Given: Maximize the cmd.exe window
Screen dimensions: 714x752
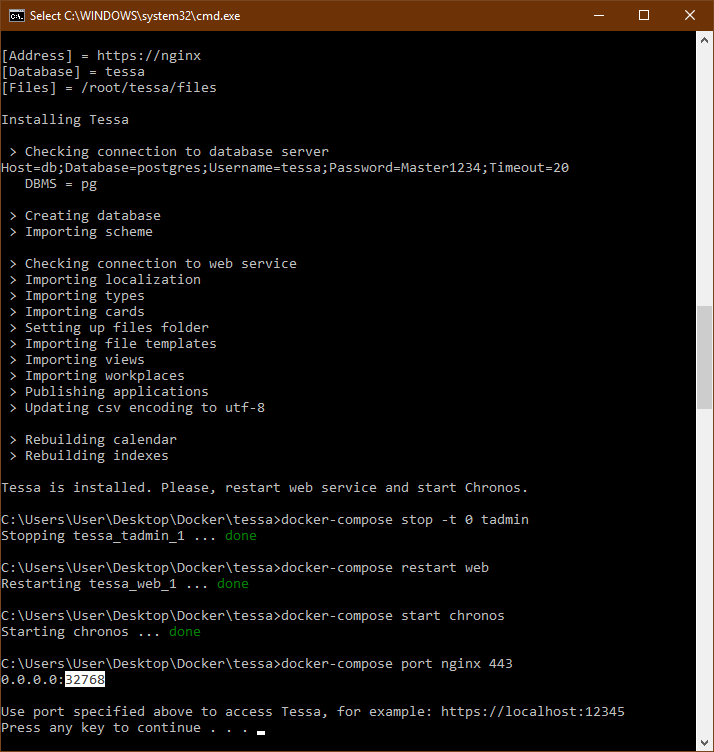Looking at the screenshot, I should [644, 15].
